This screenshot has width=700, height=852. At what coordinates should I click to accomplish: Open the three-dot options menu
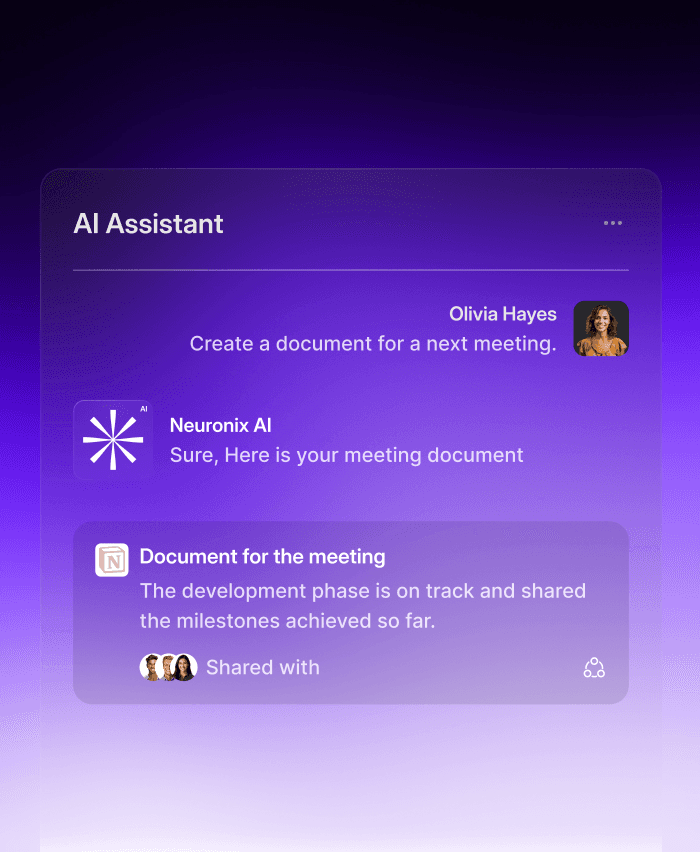(x=612, y=223)
